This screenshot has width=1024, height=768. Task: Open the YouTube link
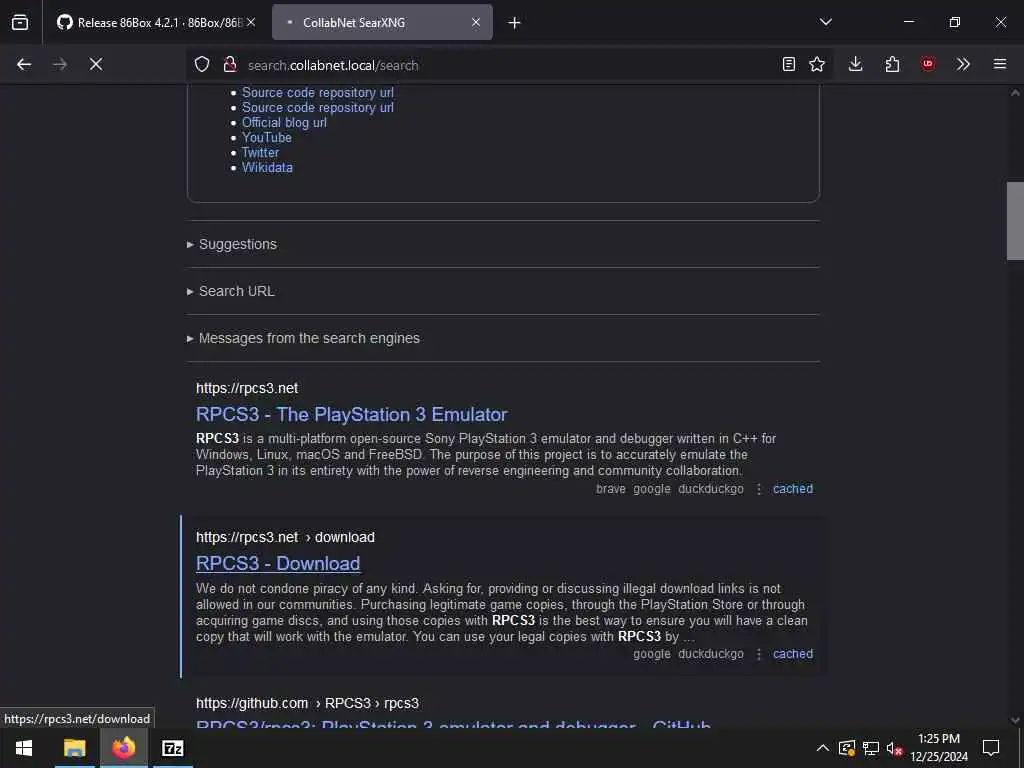(x=266, y=138)
